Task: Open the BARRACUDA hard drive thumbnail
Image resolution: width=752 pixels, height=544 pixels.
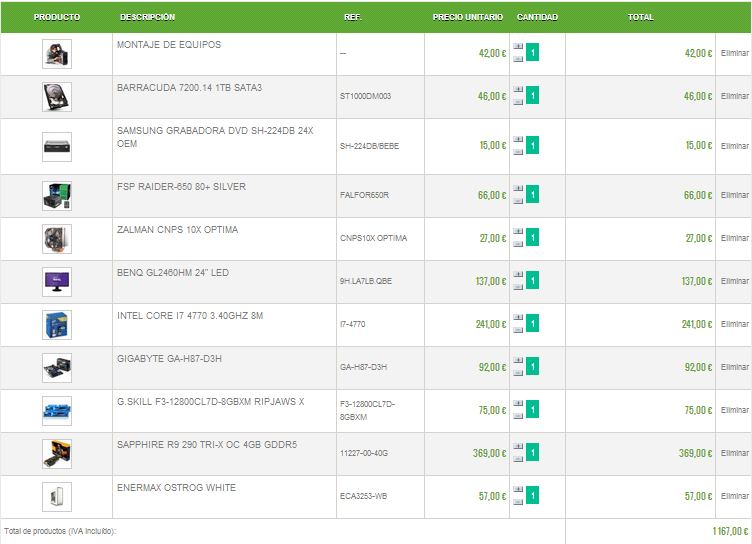Action: 57,97
